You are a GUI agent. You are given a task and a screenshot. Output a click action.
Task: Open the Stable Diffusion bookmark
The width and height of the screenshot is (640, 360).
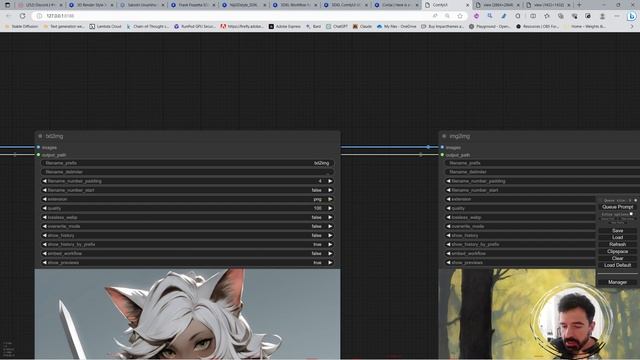tap(21, 26)
